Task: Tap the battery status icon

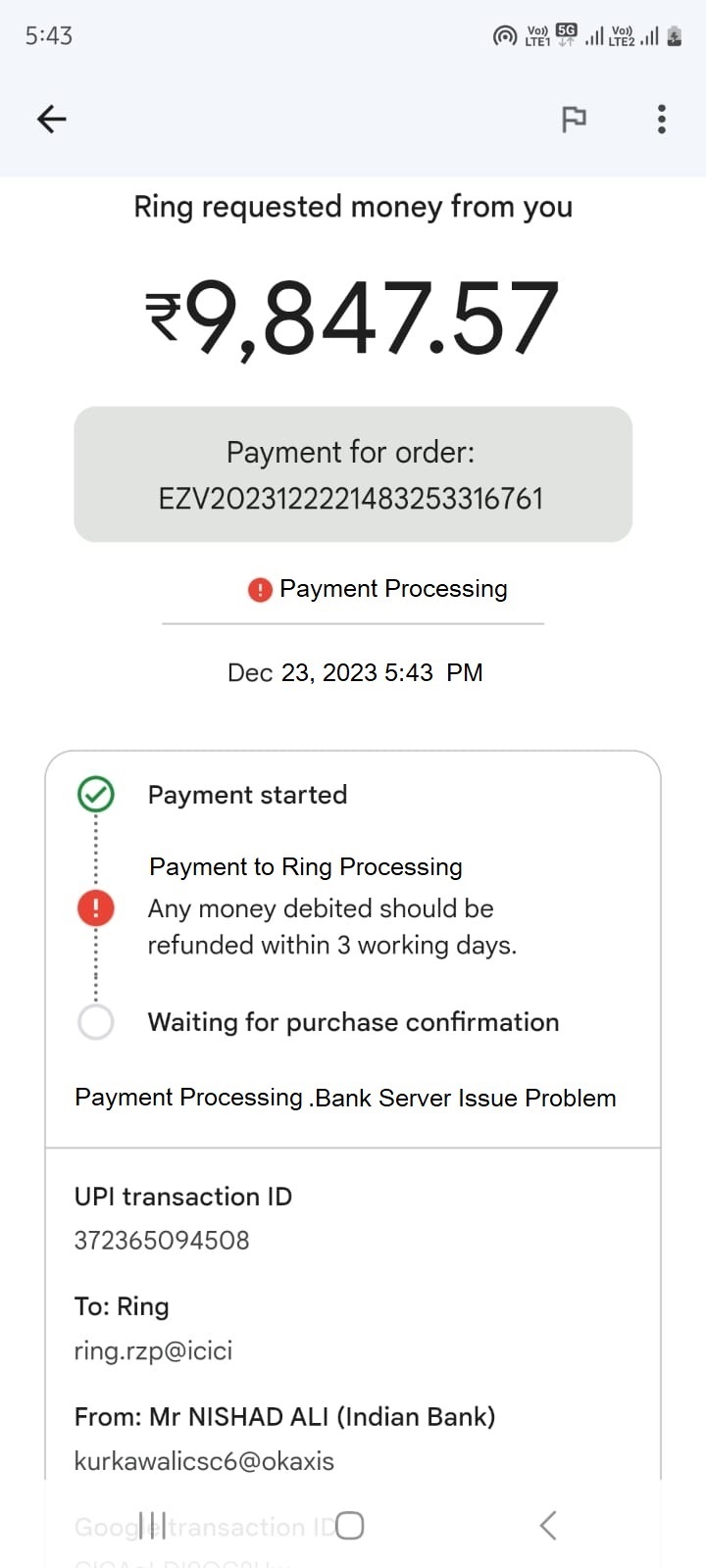Action: pyautogui.click(x=674, y=36)
